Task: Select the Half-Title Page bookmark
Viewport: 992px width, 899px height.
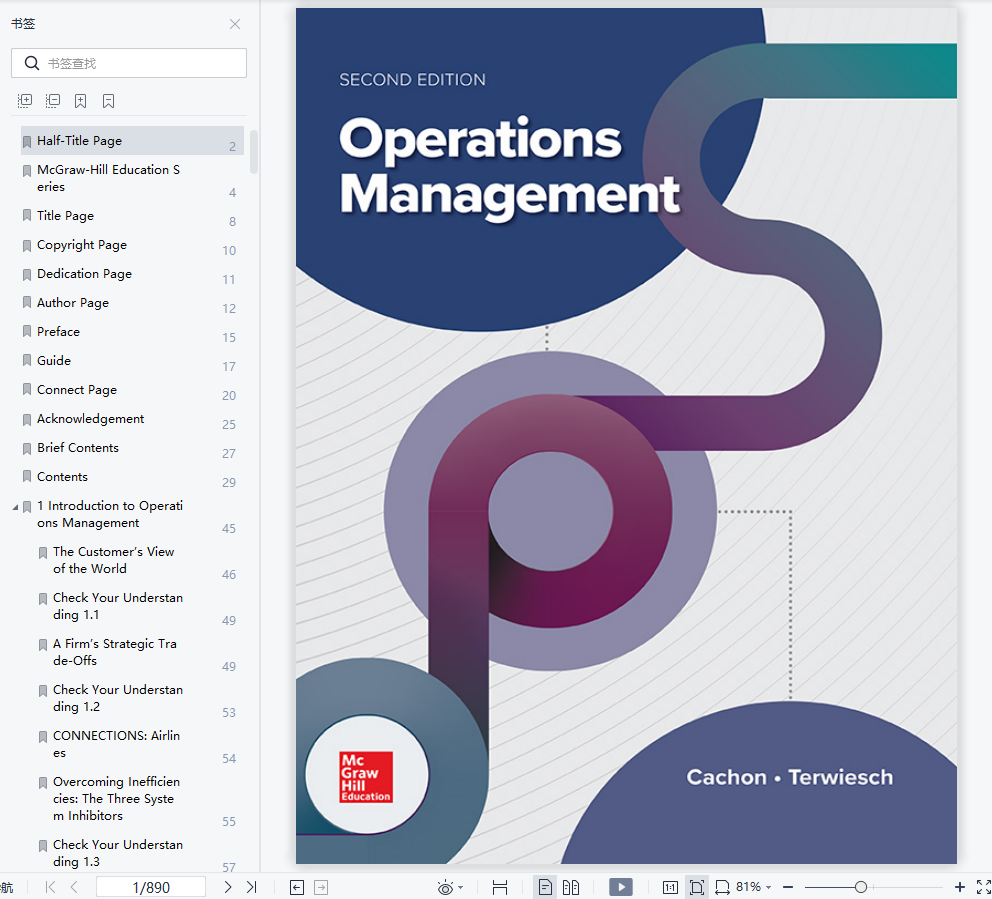Action: [x=132, y=140]
